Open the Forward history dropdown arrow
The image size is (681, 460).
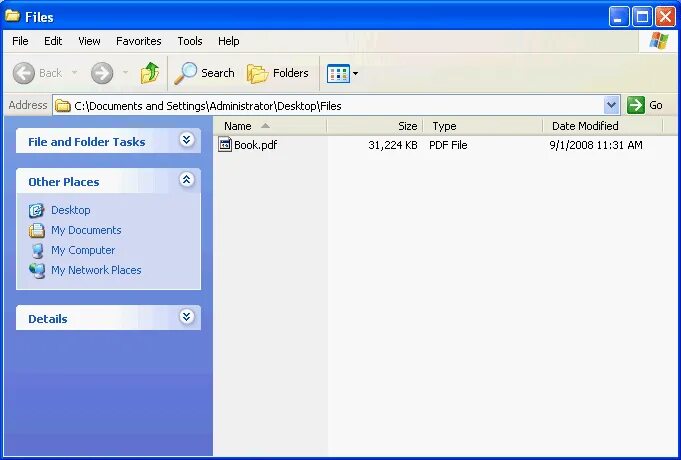[x=126, y=73]
